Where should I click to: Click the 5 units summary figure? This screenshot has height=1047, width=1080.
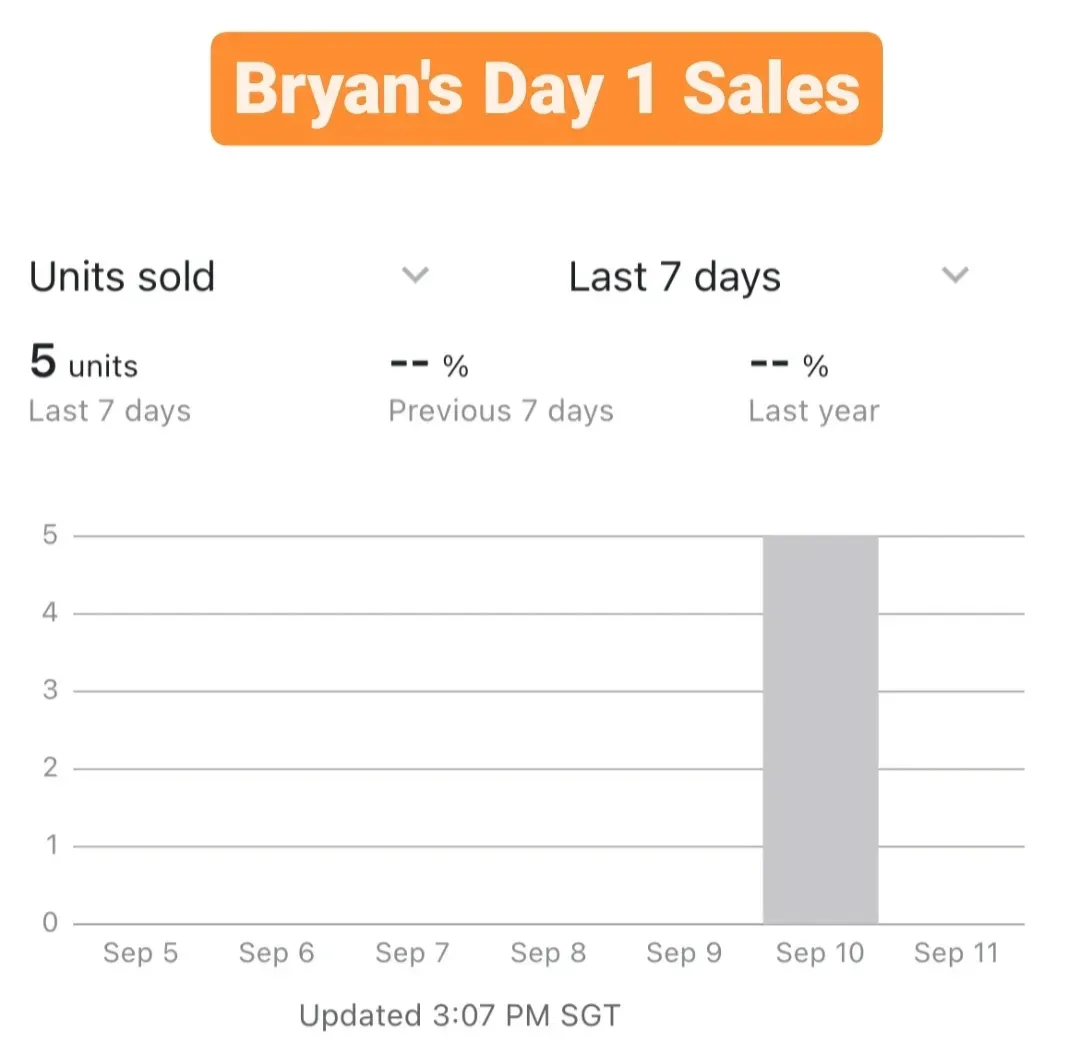(83, 364)
